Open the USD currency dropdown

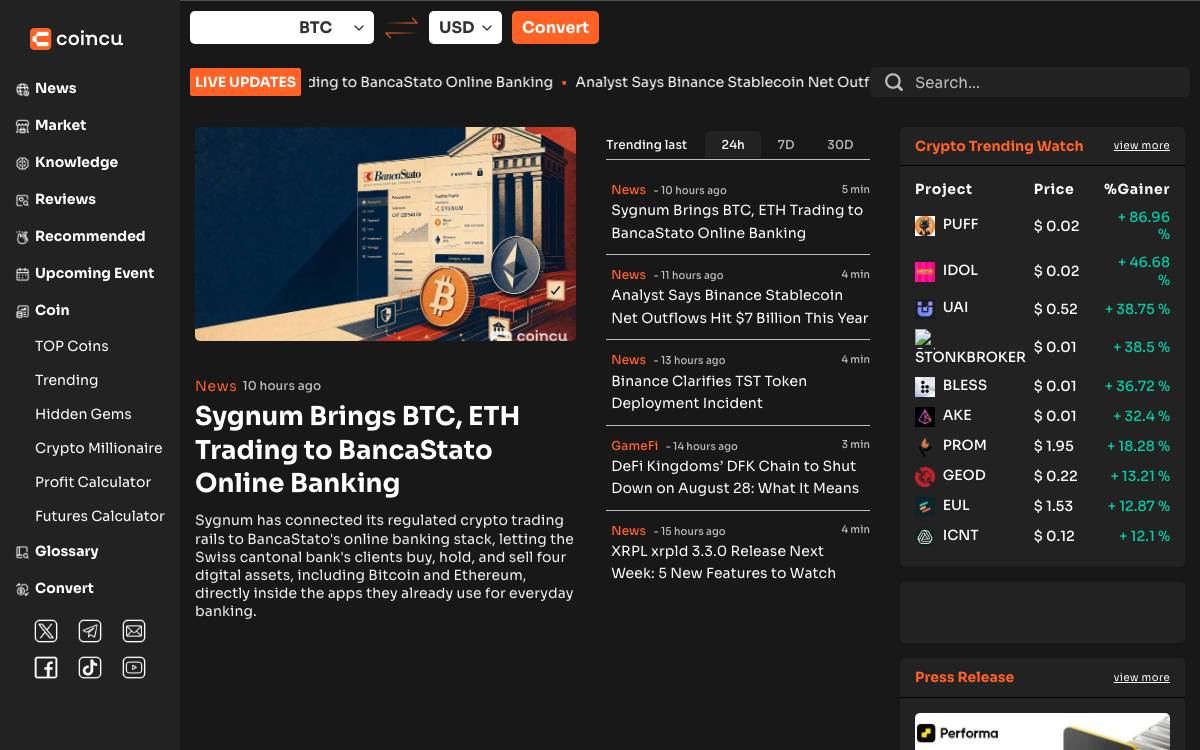(465, 28)
